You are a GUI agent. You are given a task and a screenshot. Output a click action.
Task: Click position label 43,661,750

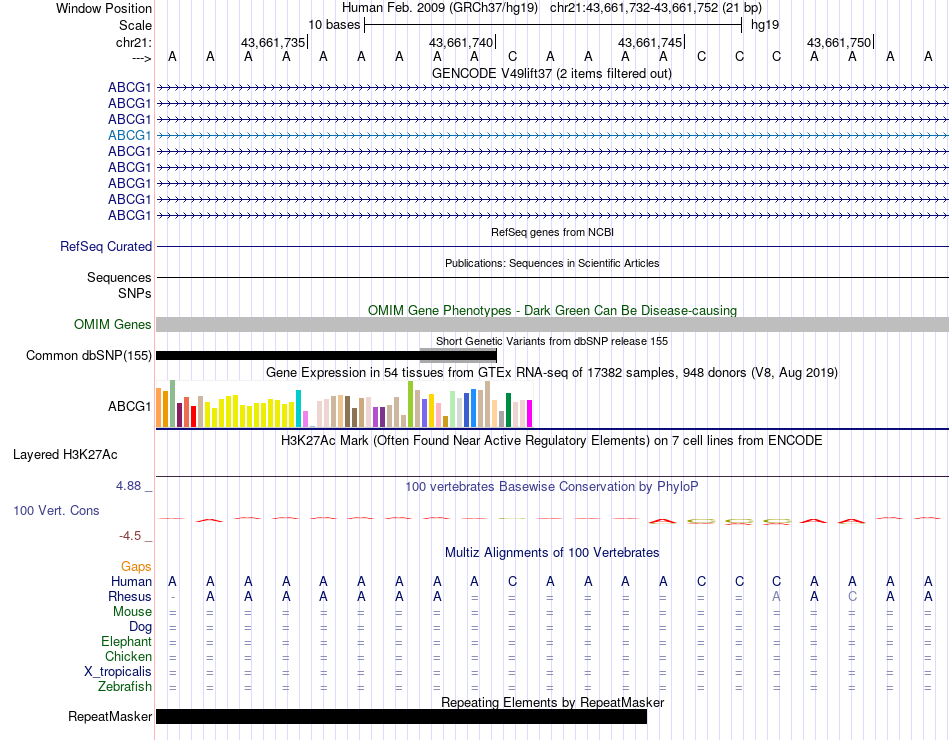point(839,42)
